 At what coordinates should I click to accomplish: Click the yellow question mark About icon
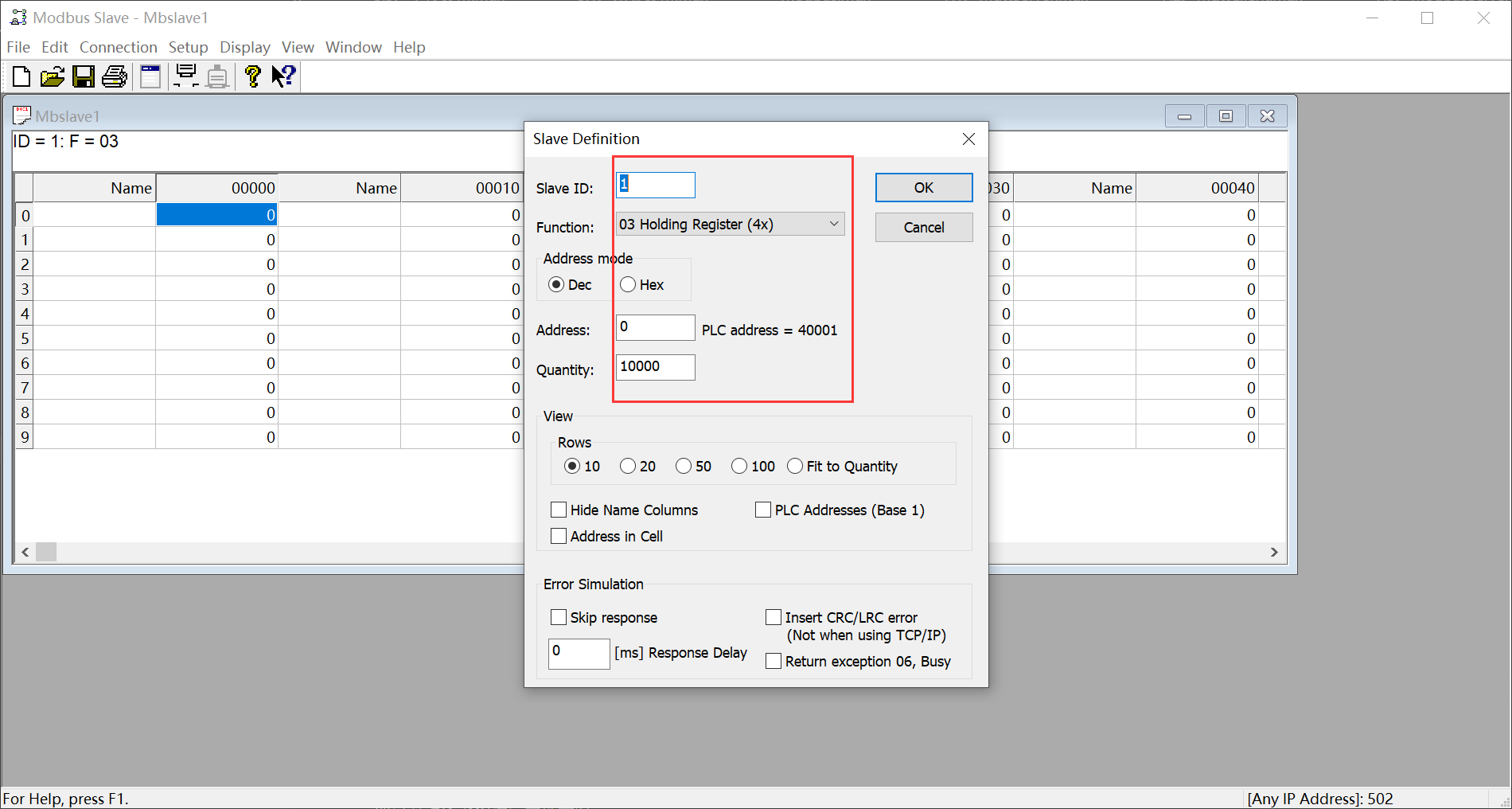(x=252, y=76)
